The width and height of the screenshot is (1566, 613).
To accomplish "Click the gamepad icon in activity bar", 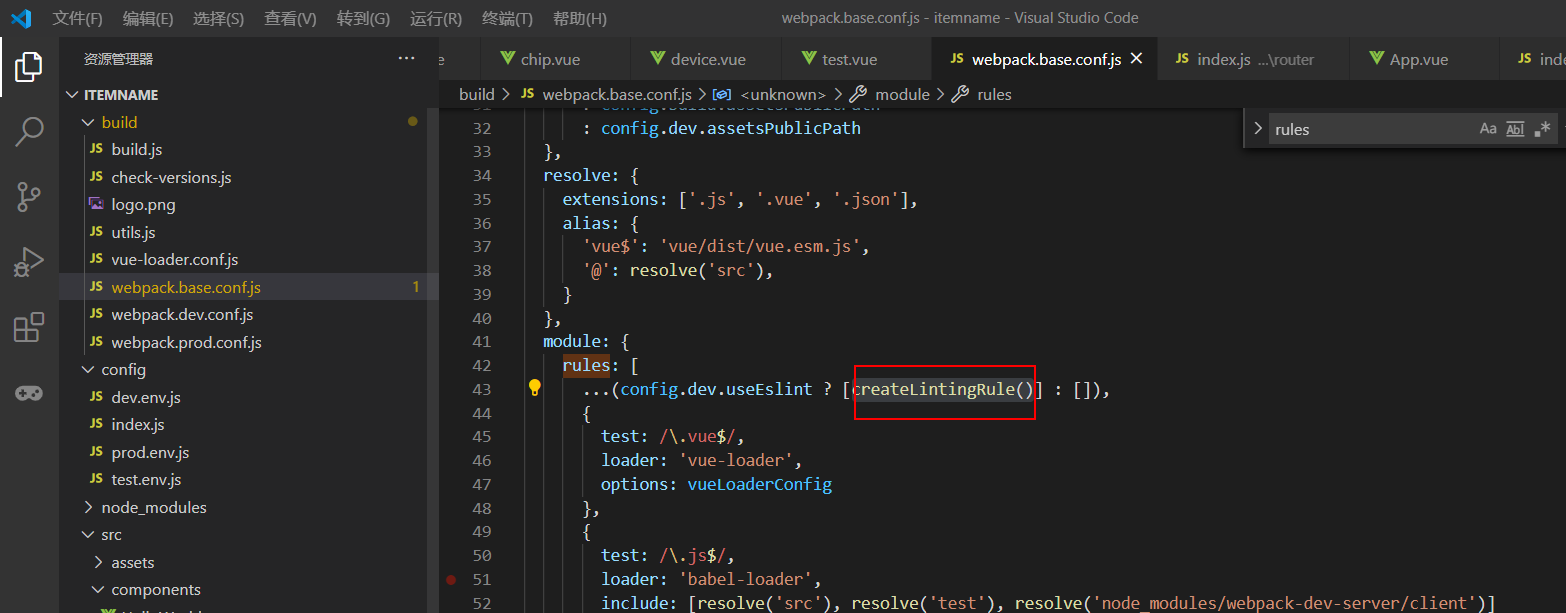I will pyautogui.click(x=28, y=393).
